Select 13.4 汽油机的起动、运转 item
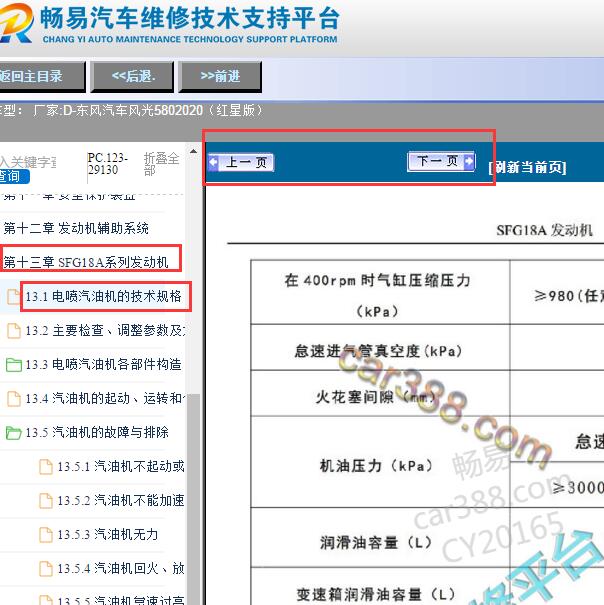The image size is (604, 605). tap(105, 398)
